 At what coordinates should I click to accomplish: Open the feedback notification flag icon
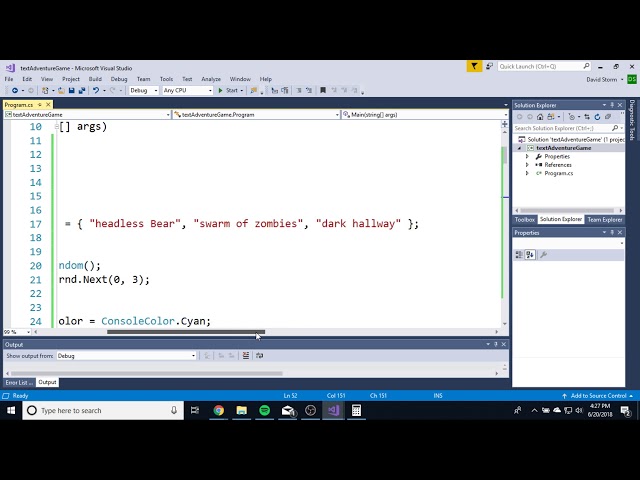[474, 66]
